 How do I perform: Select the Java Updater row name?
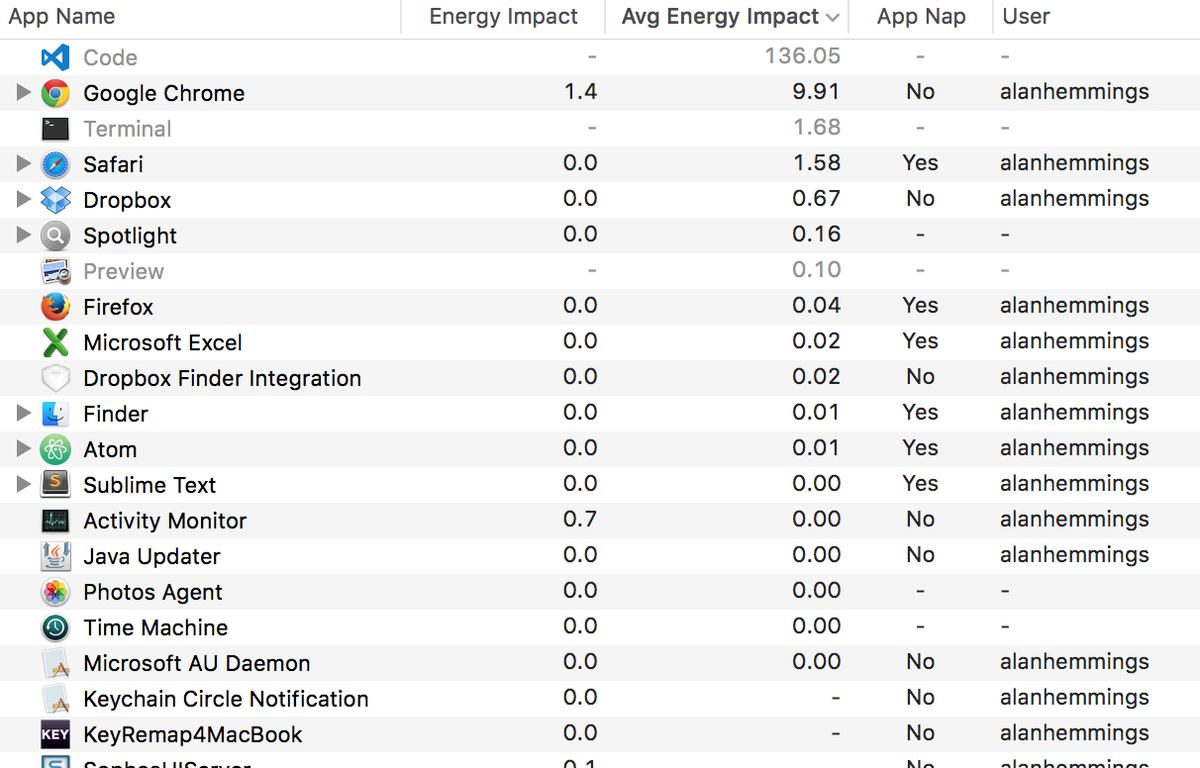152,557
